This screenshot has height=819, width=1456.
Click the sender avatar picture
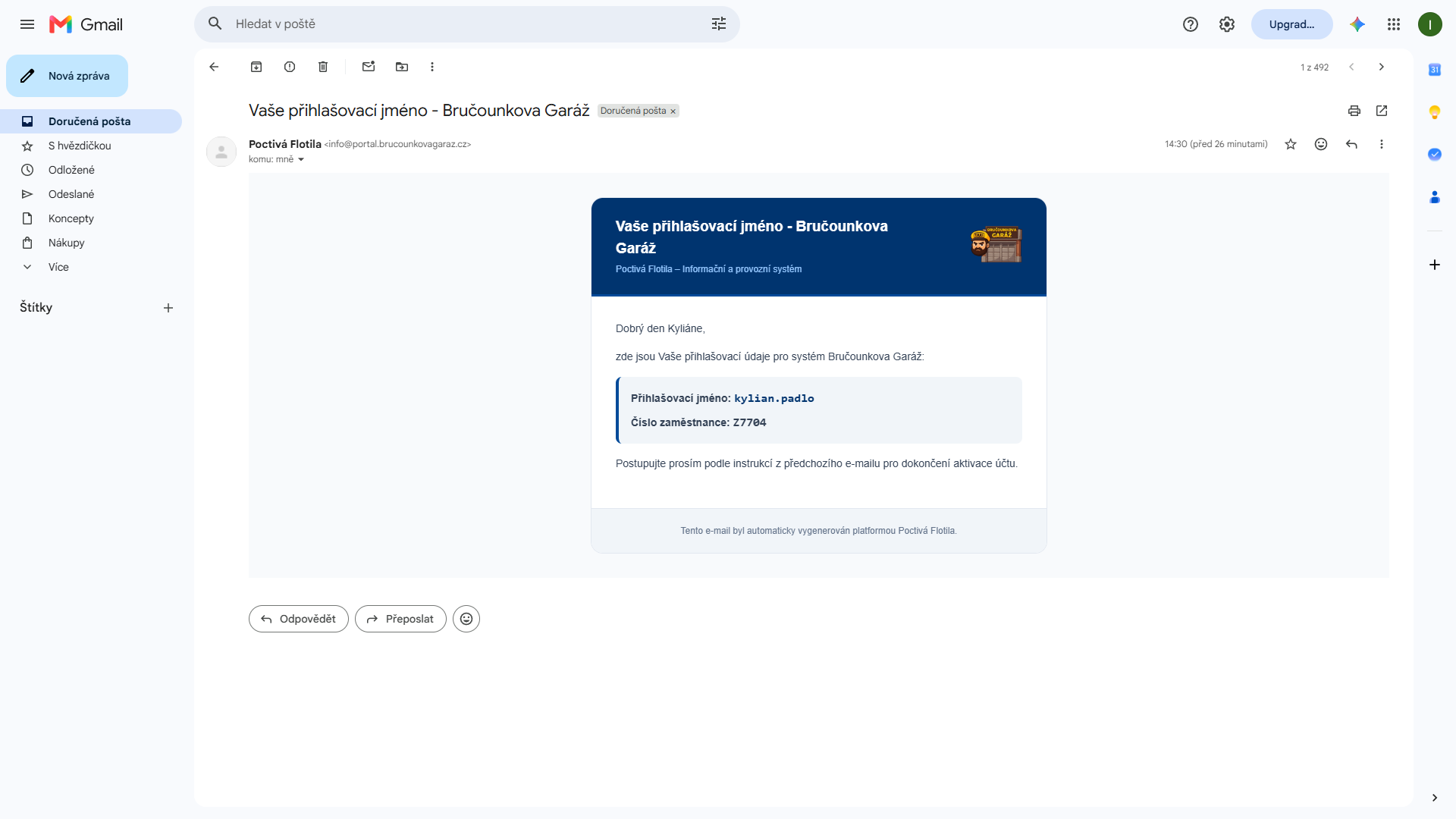(x=221, y=152)
